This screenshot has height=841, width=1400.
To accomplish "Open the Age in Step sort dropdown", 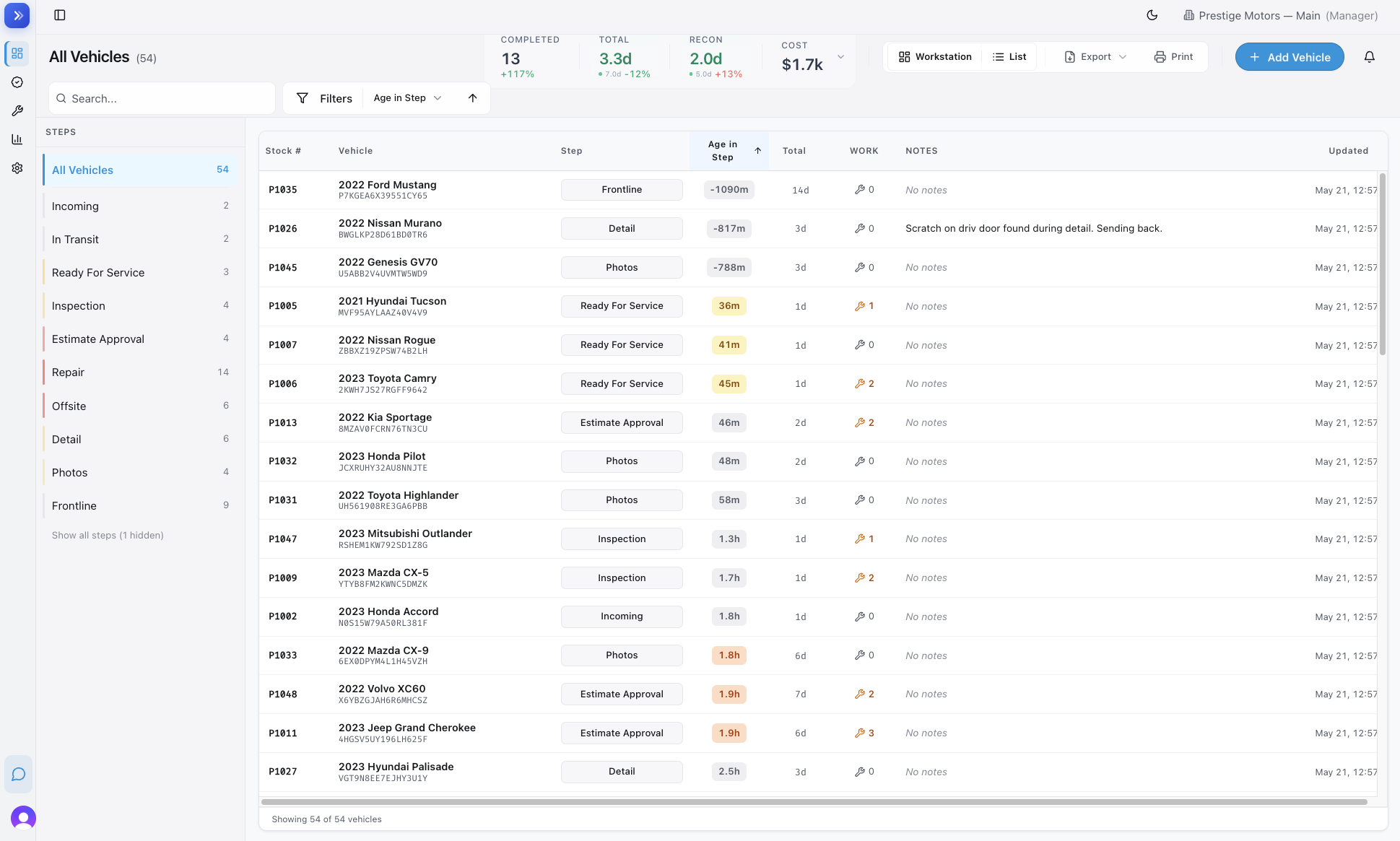I will [407, 98].
